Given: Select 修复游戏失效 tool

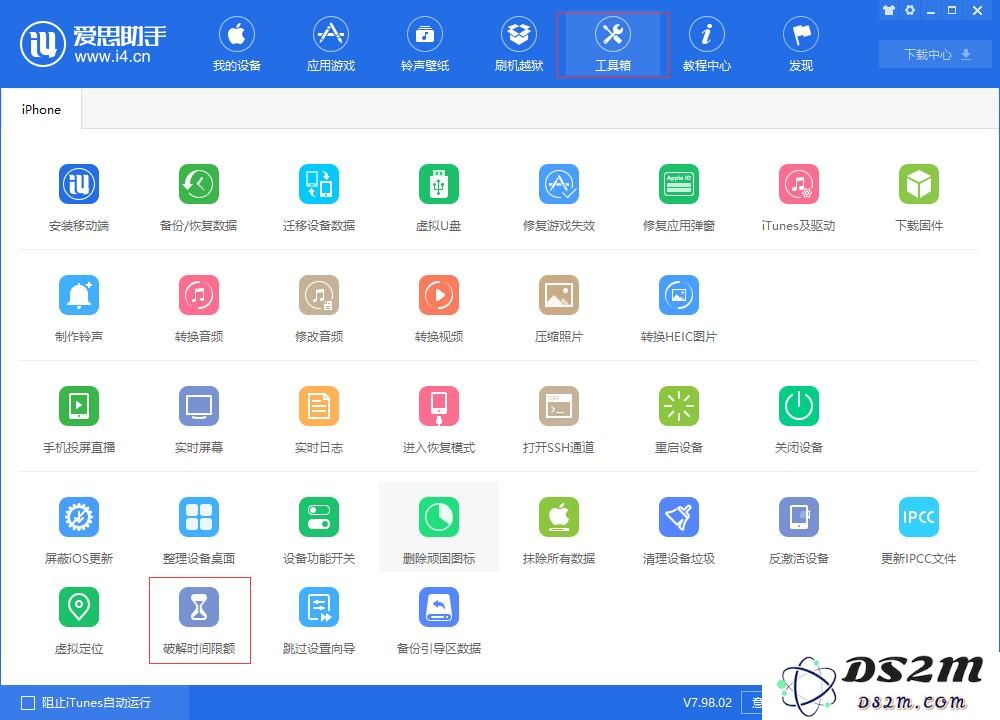Looking at the screenshot, I should [559, 198].
